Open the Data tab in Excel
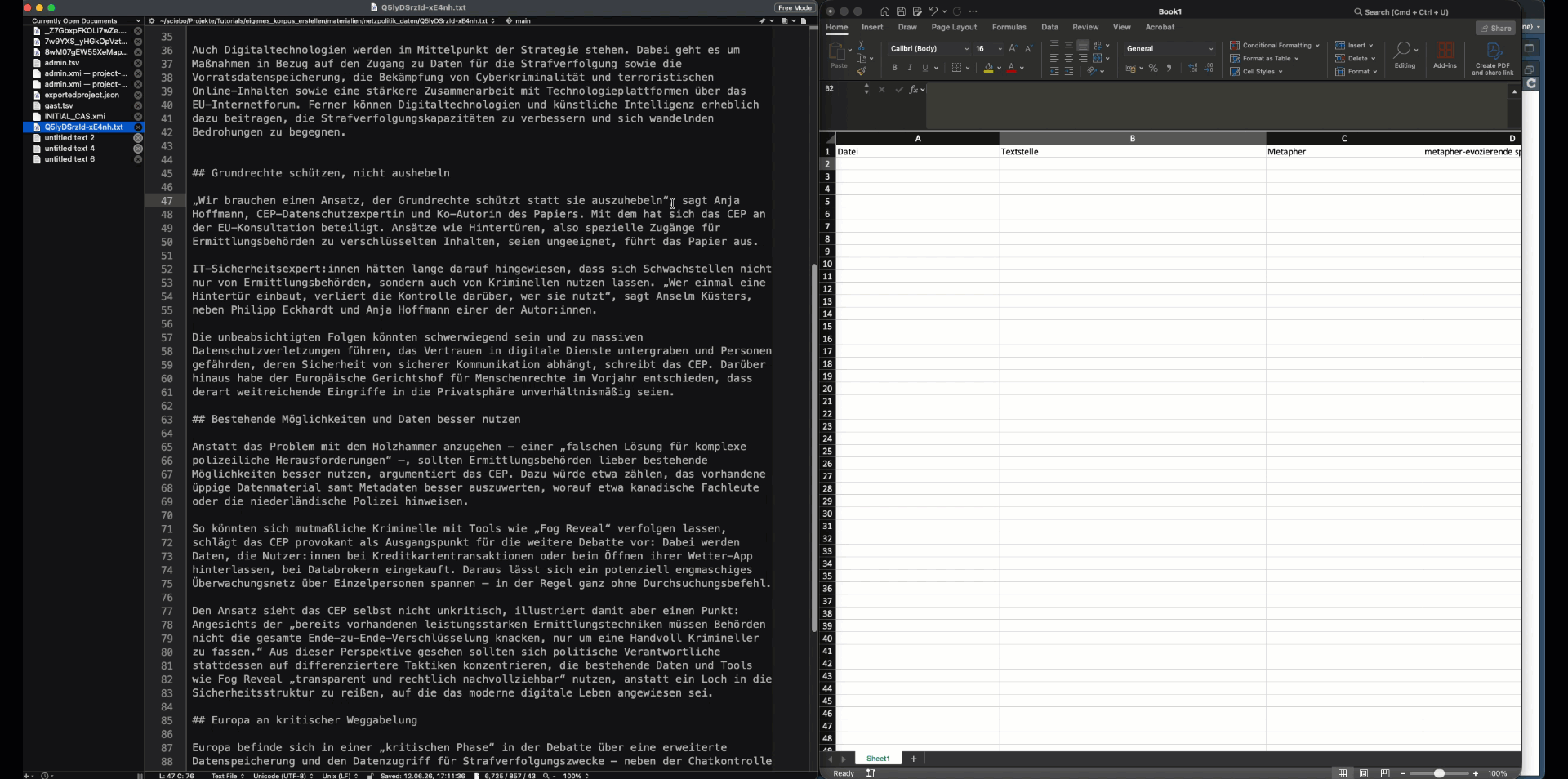 [x=1049, y=27]
